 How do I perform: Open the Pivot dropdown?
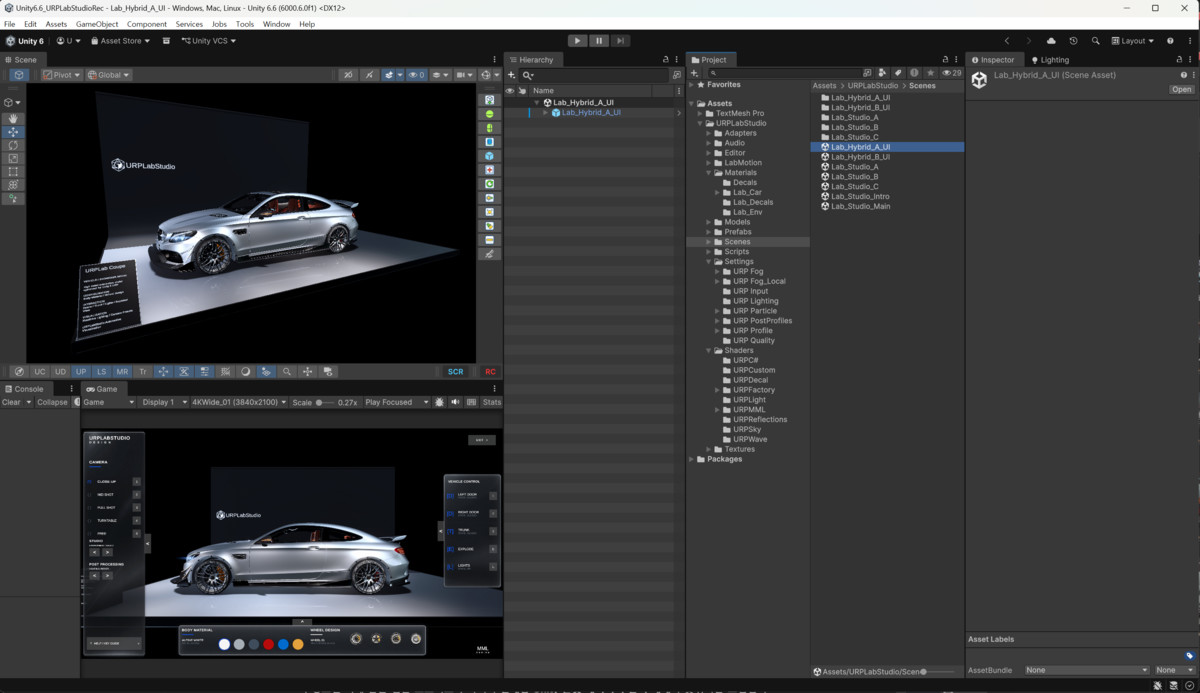(61, 75)
